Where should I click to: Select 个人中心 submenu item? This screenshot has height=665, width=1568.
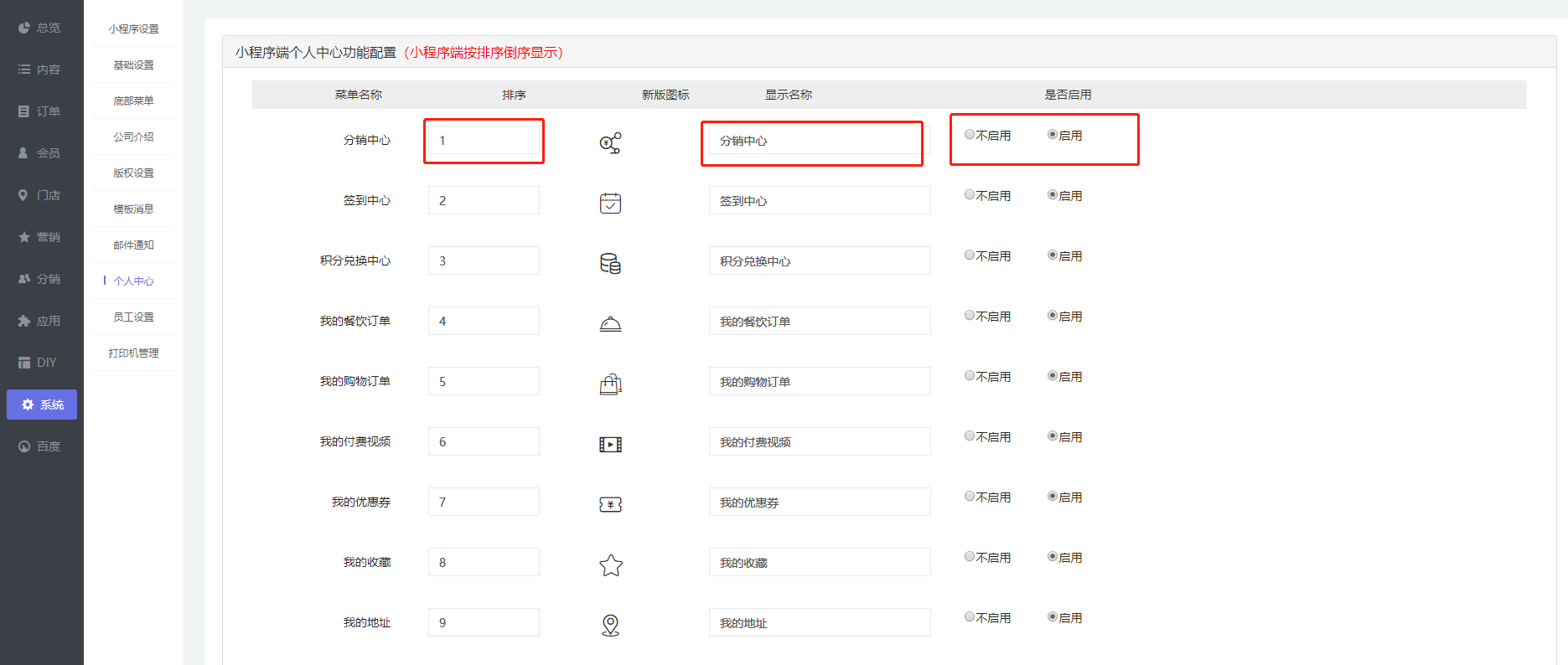tap(133, 281)
